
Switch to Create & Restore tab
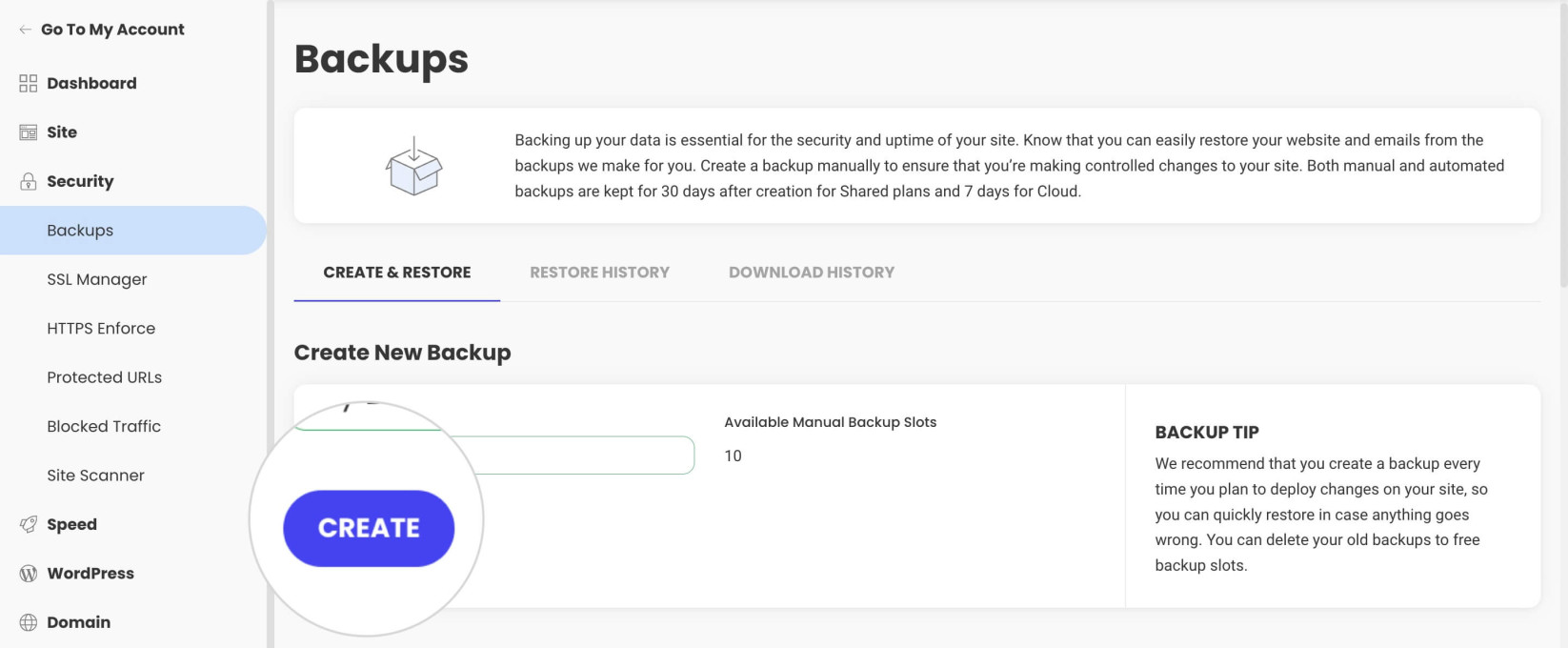click(397, 273)
